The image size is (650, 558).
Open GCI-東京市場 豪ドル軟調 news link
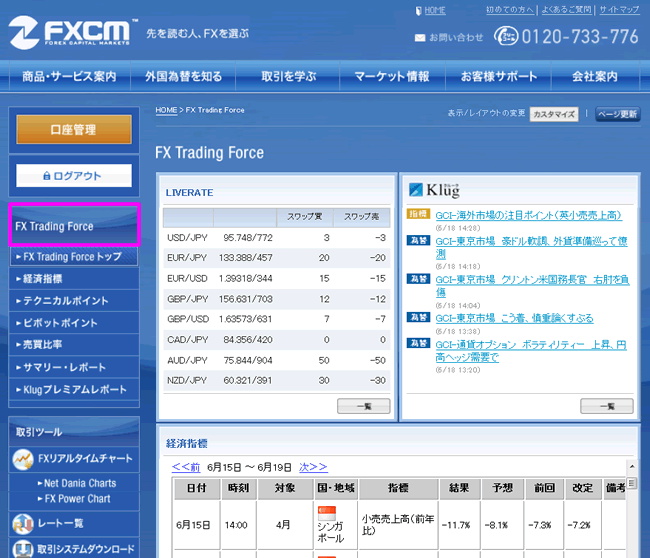[531, 247]
